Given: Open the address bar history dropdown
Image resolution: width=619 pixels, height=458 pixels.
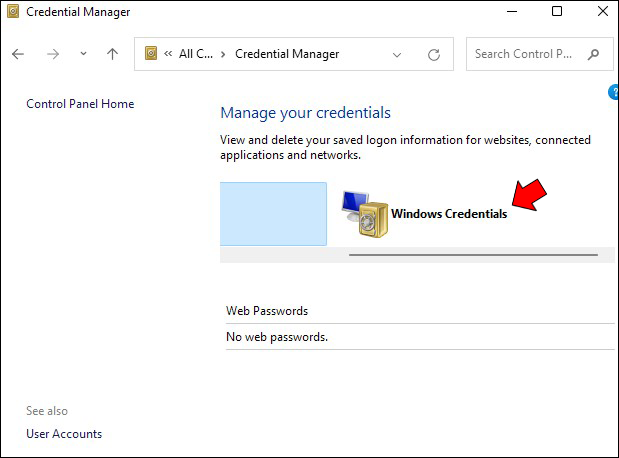Looking at the screenshot, I should [397, 54].
